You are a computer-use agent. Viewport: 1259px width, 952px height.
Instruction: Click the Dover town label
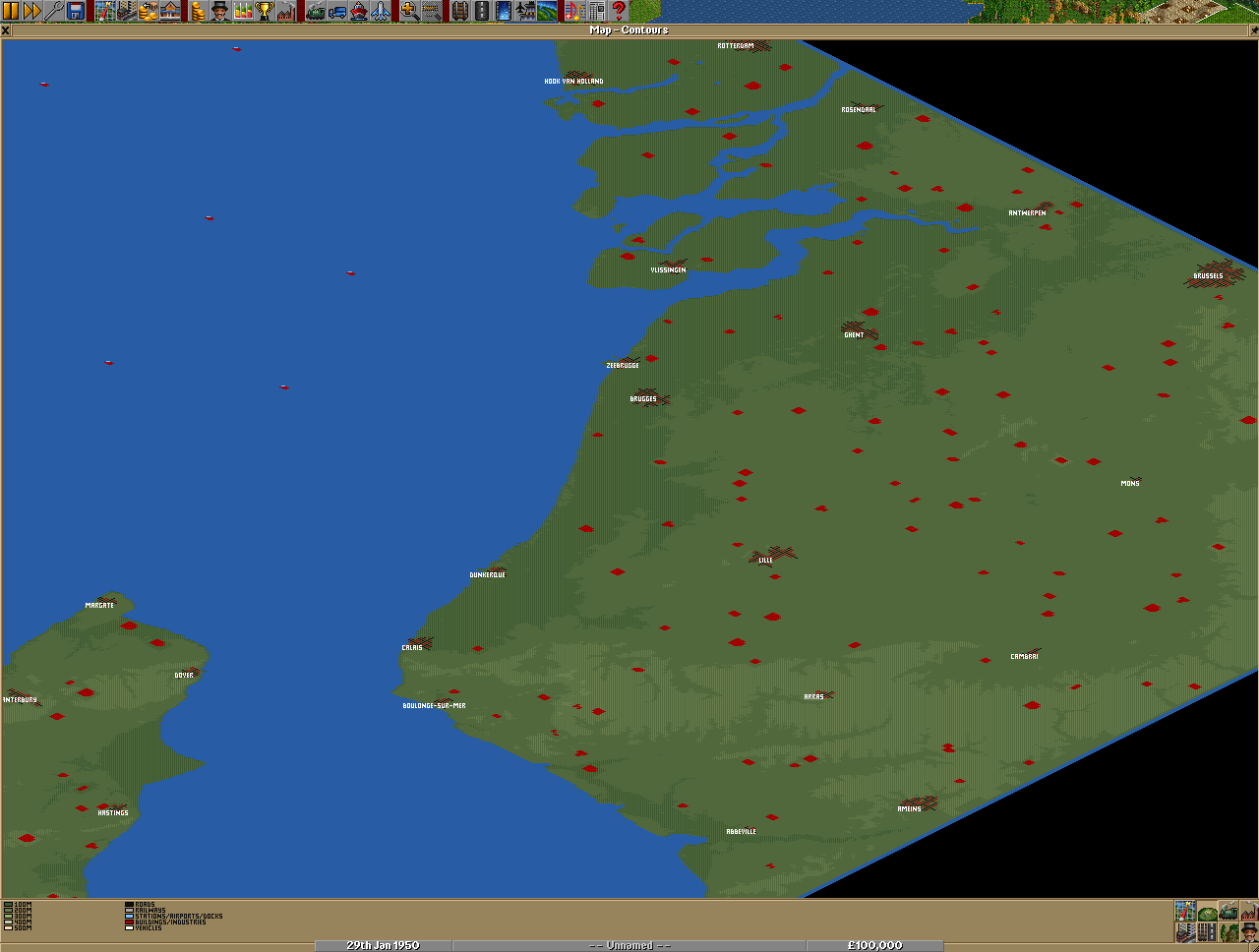tap(184, 676)
